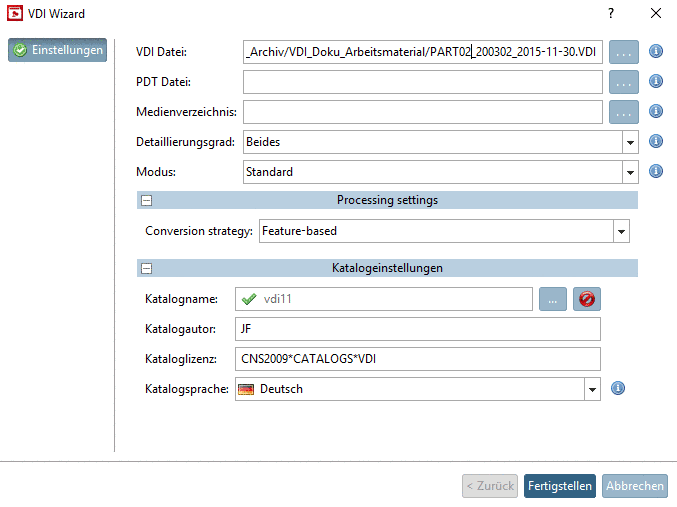Click the Abbrechen button

[635, 486]
